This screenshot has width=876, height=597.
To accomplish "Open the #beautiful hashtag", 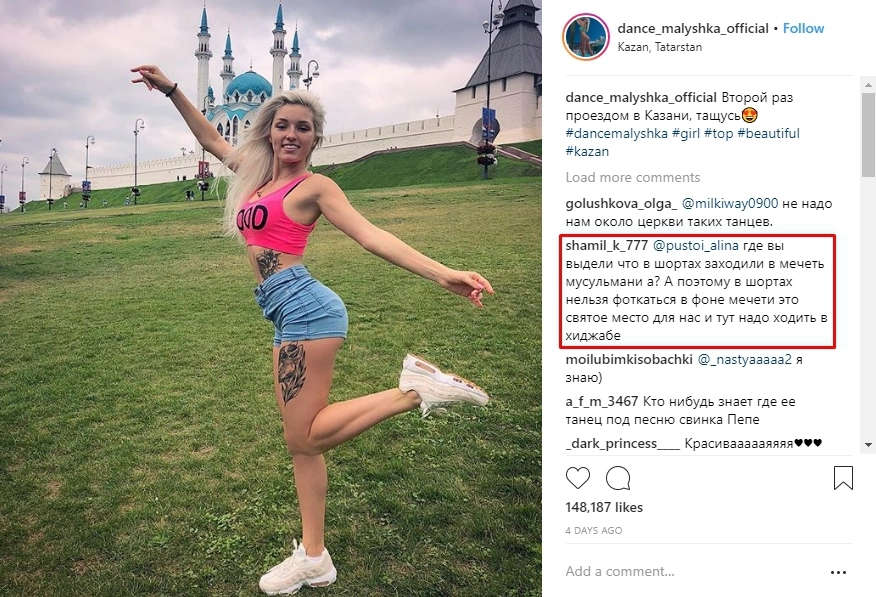I will 768,133.
